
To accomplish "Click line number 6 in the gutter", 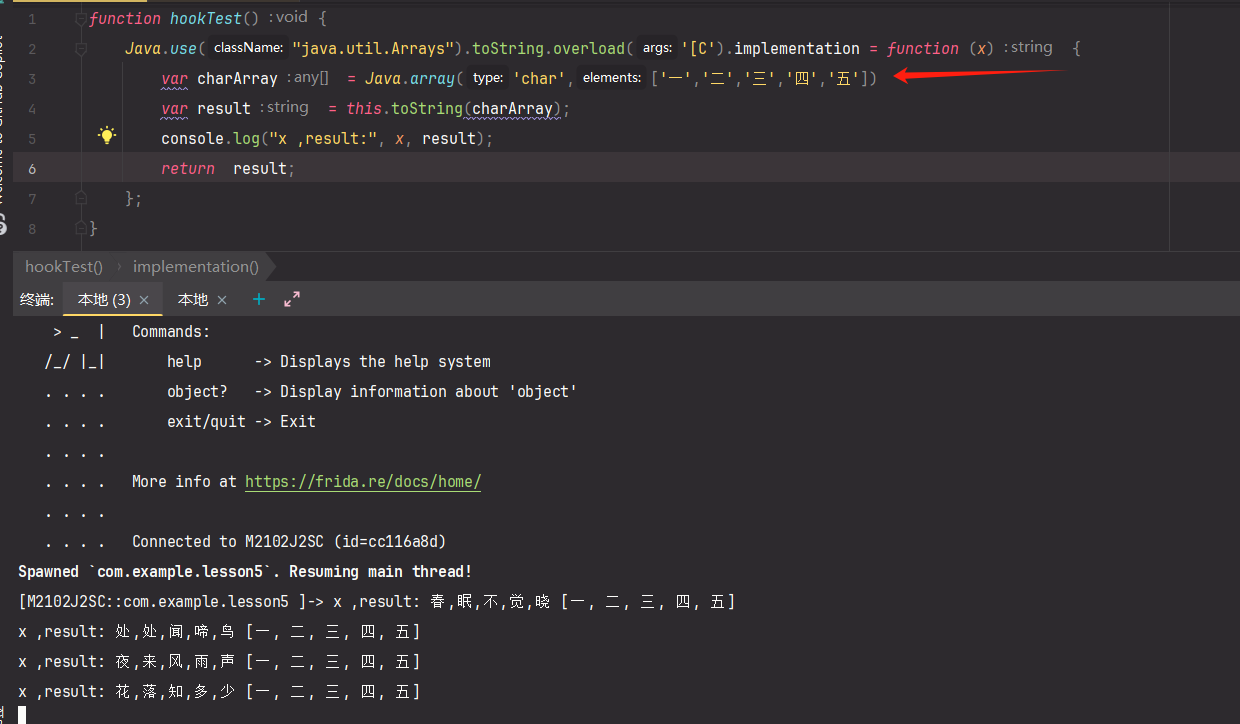I will 32,168.
